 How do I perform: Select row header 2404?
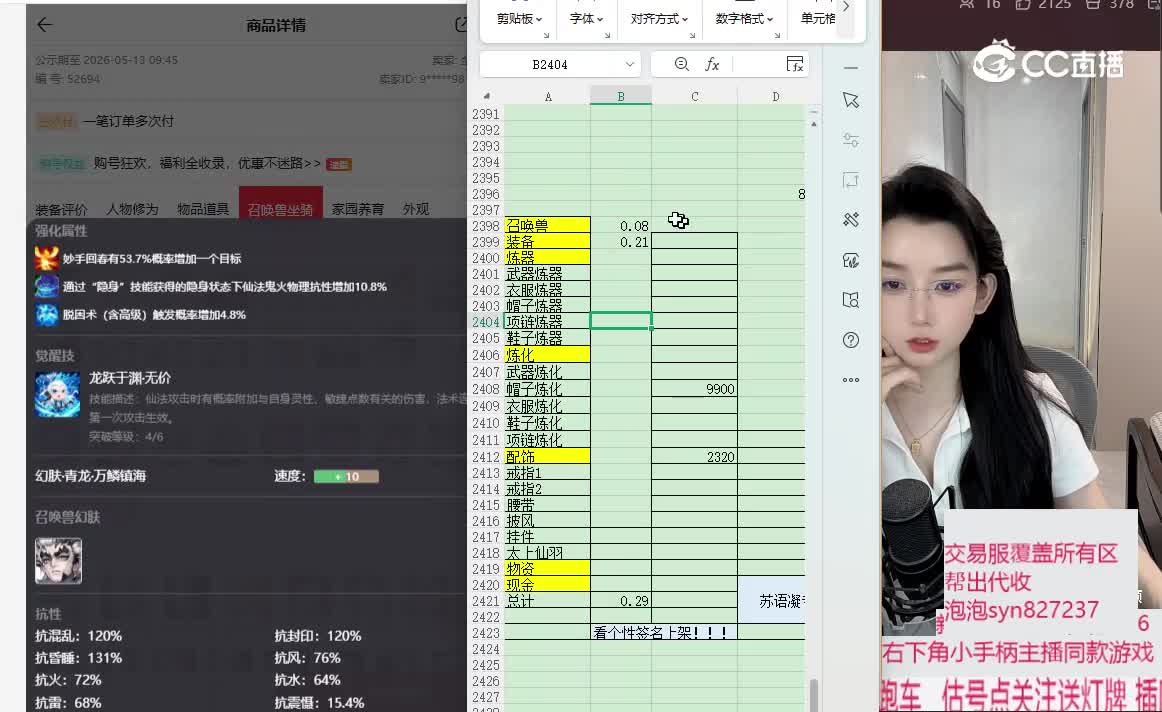(486, 322)
